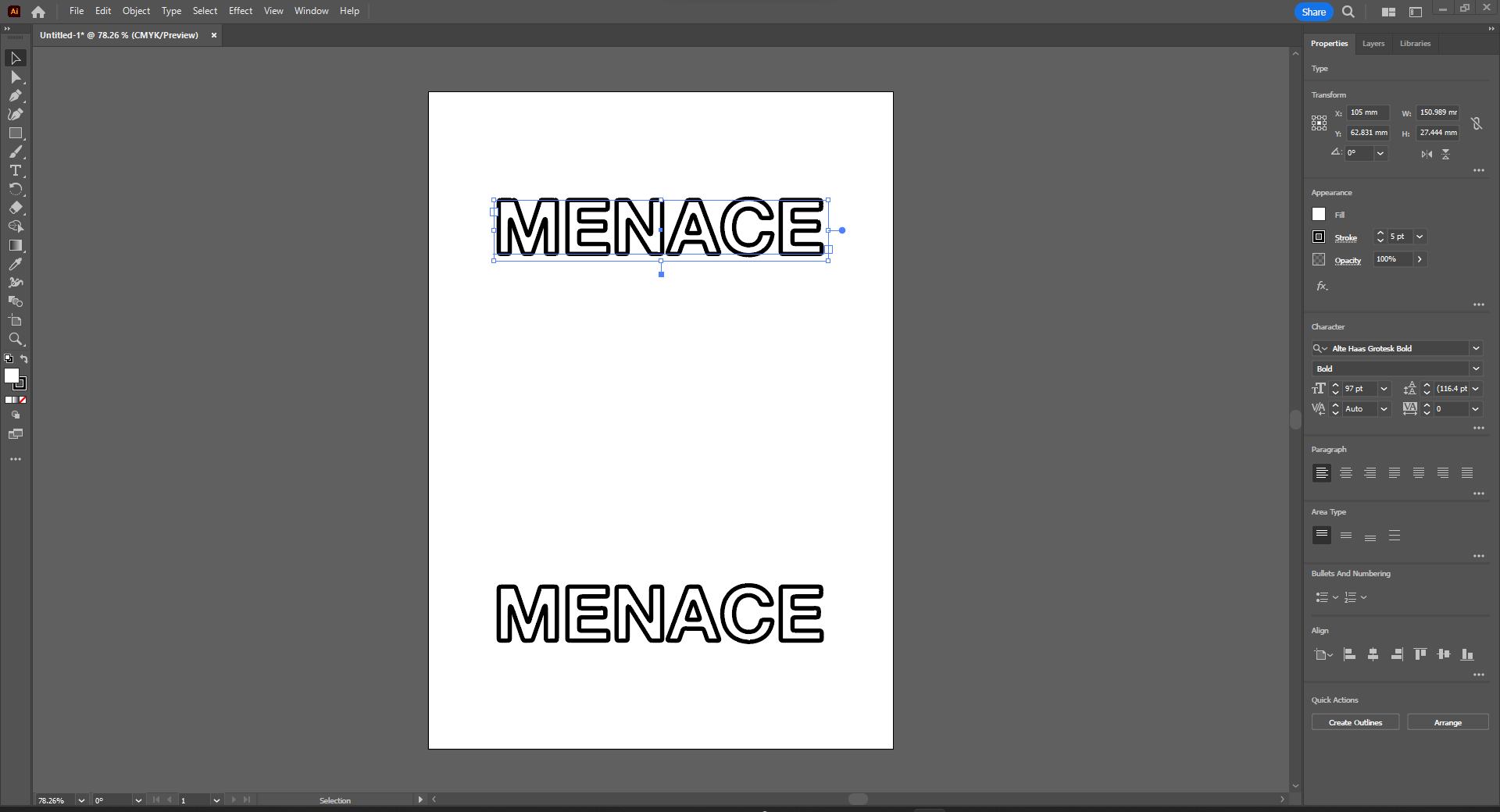Image resolution: width=1500 pixels, height=812 pixels.
Task: Select the Rectangle tool
Action: (16, 133)
